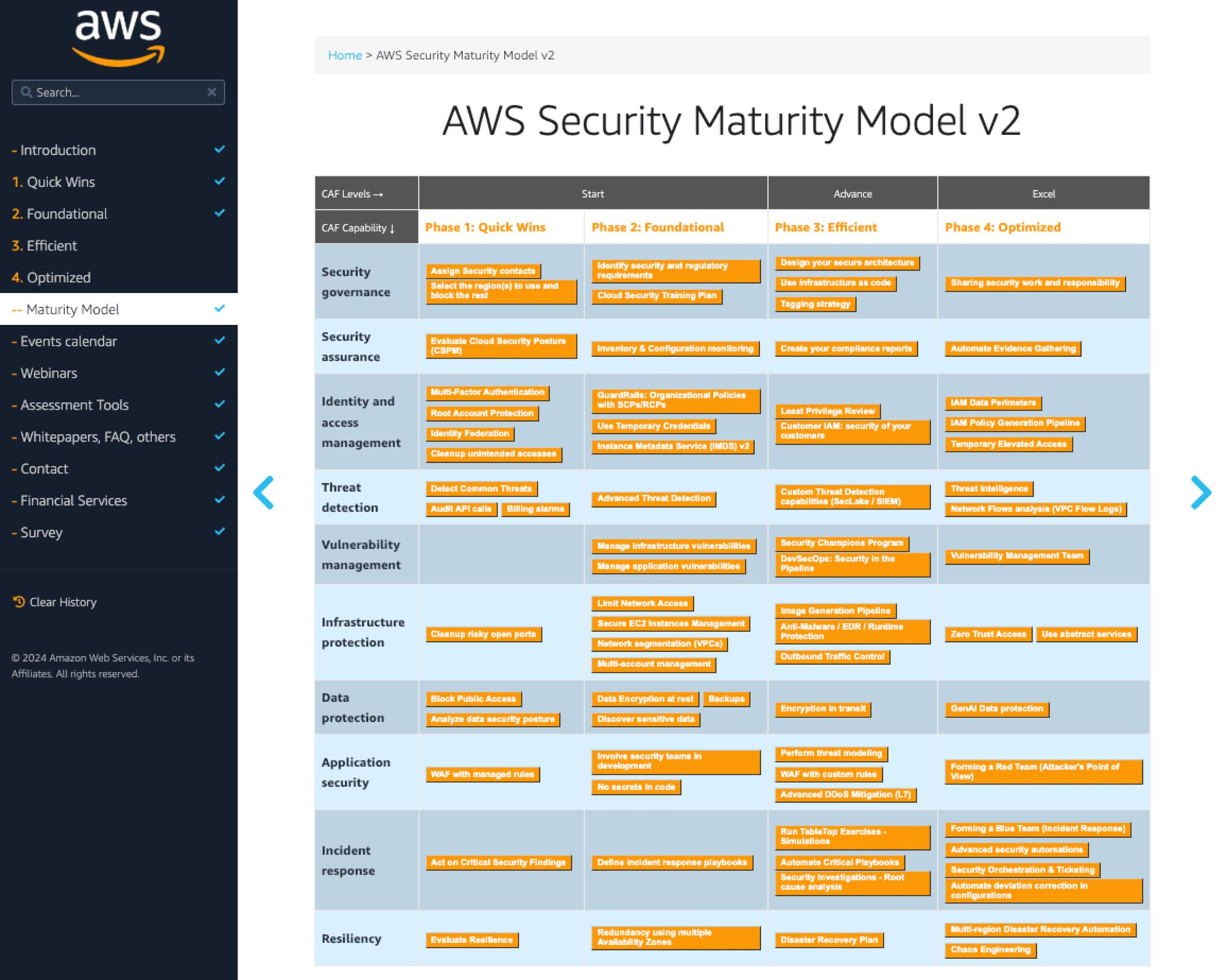Open 1. Quick Wins section

coord(118,182)
